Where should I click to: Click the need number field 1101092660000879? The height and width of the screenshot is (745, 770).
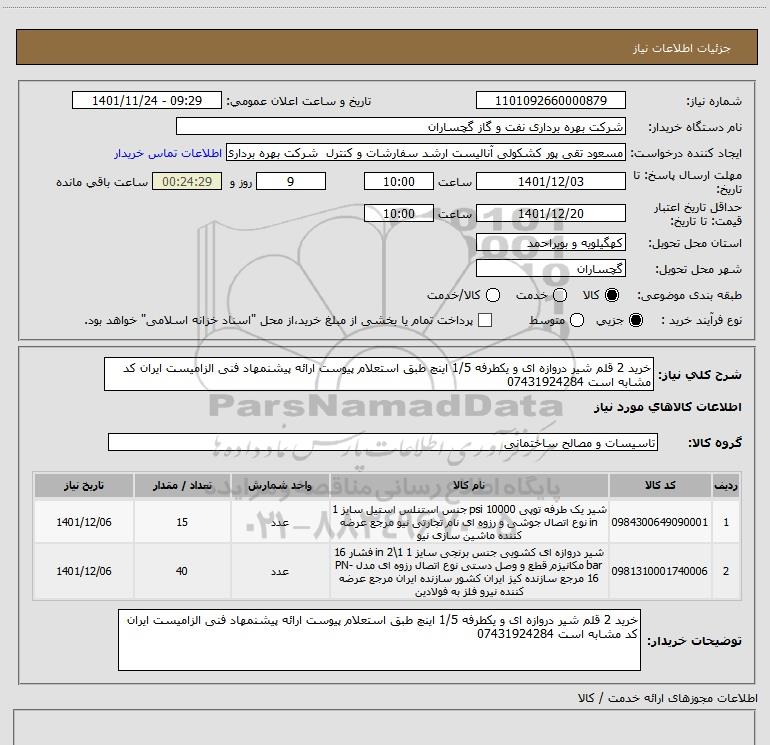[550, 100]
